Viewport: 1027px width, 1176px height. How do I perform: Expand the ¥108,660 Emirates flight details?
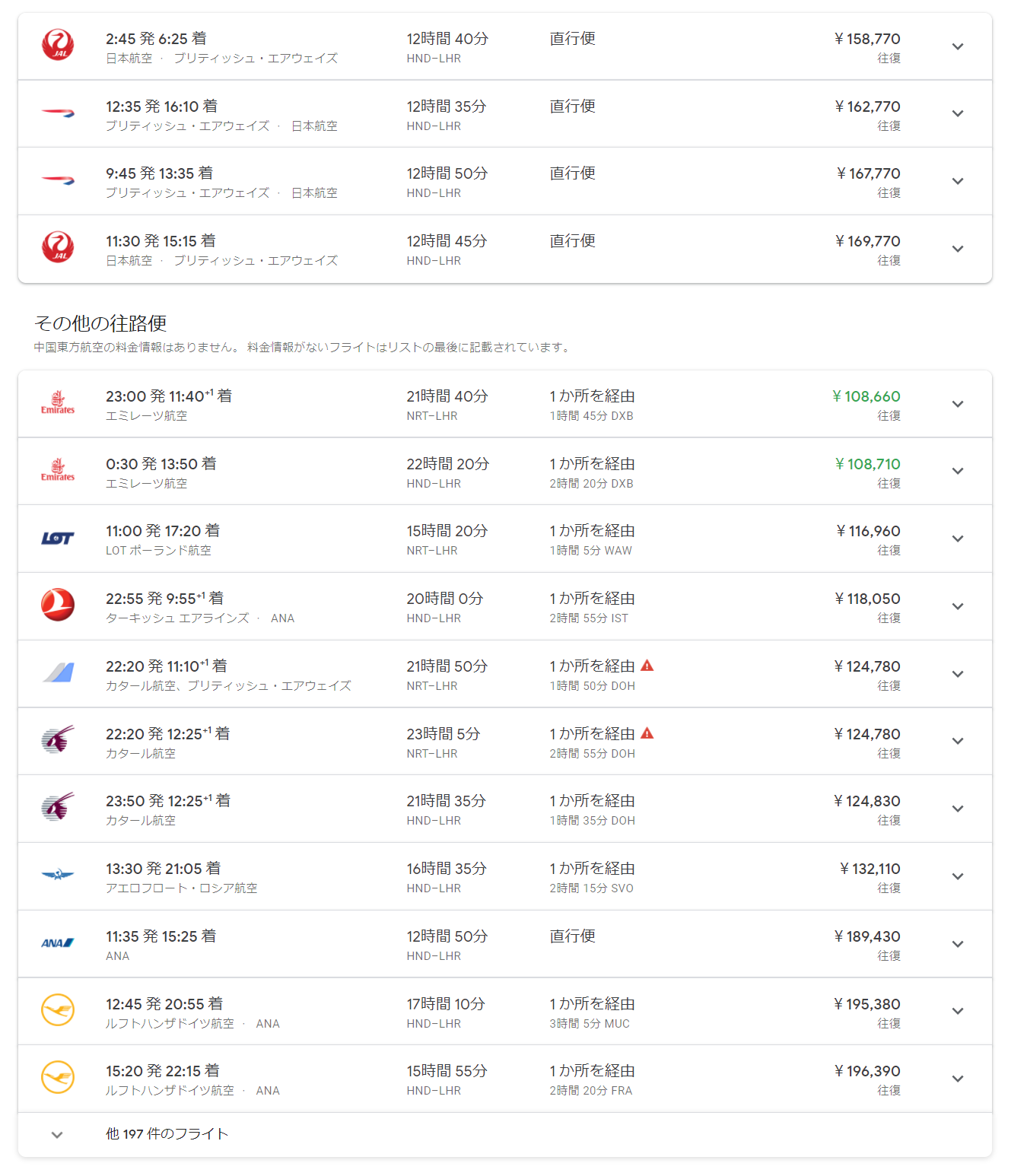click(x=958, y=404)
